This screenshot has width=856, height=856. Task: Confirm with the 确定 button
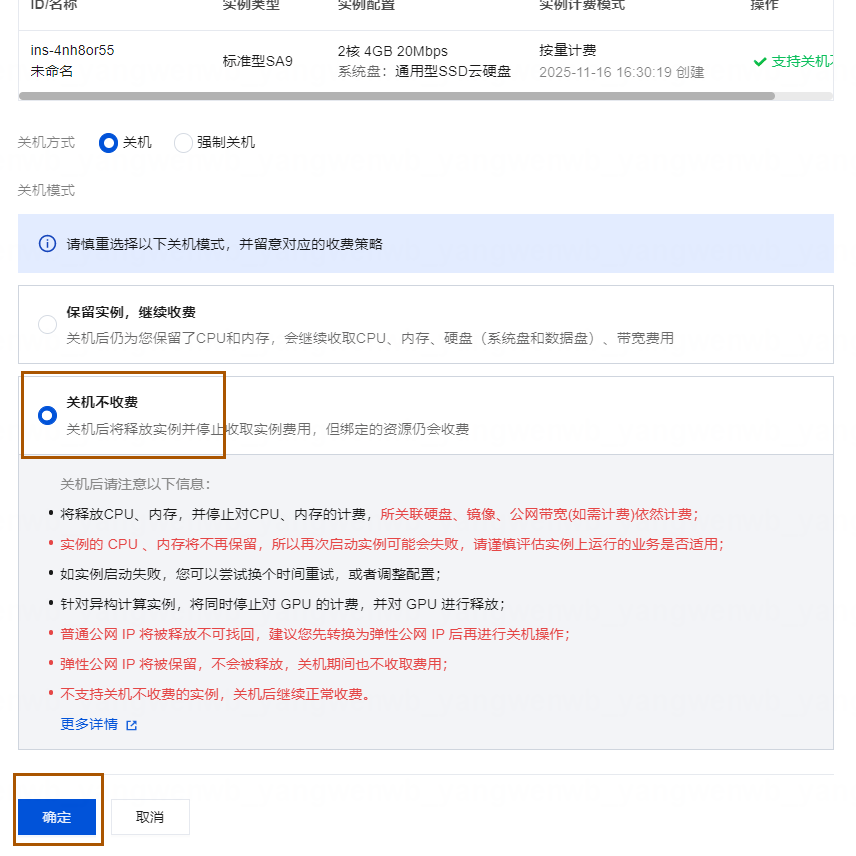pos(57,817)
